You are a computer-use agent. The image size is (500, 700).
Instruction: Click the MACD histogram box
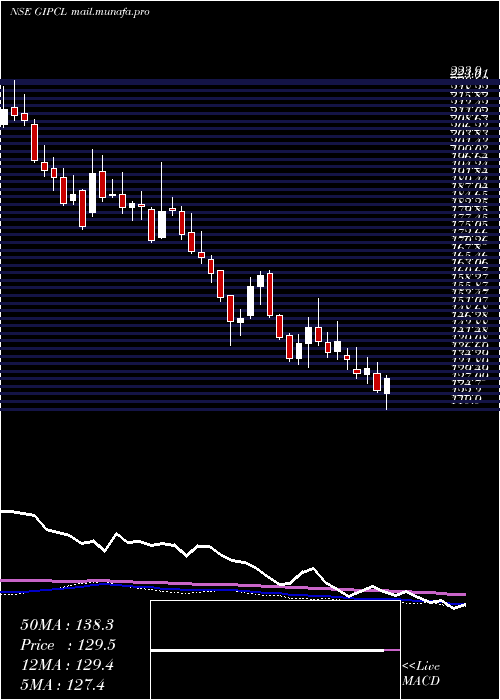click(275, 650)
